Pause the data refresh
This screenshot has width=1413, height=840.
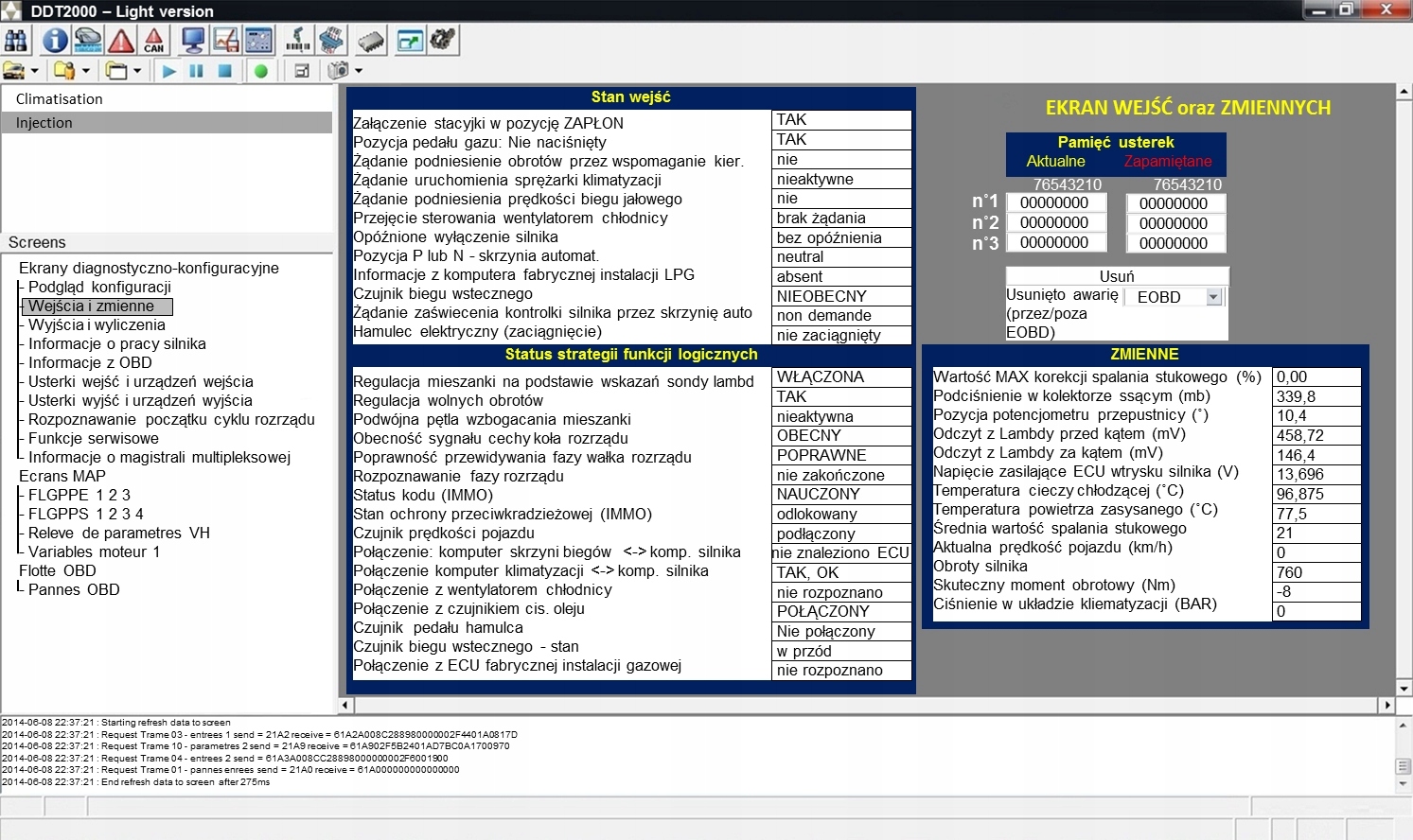click(197, 71)
